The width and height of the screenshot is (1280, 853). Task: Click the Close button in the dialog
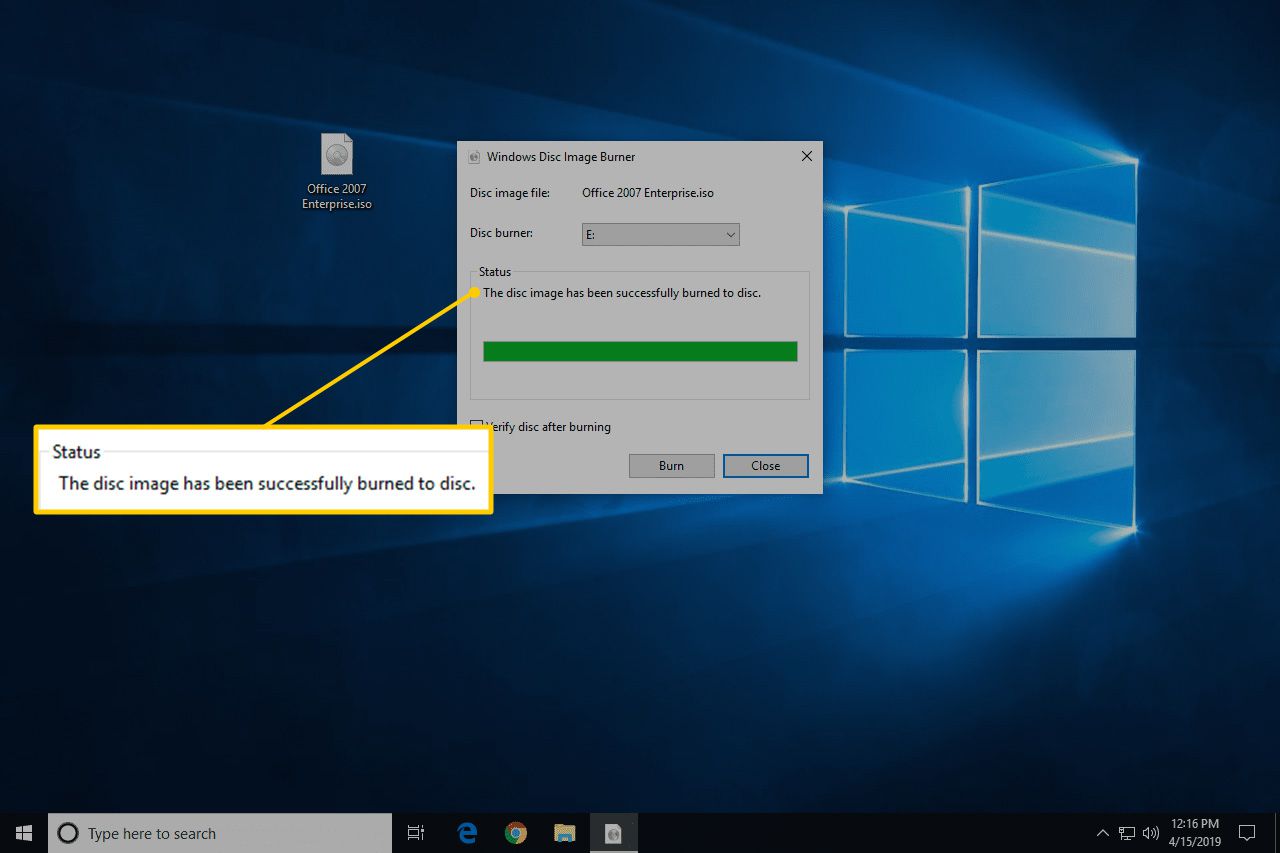pos(766,466)
